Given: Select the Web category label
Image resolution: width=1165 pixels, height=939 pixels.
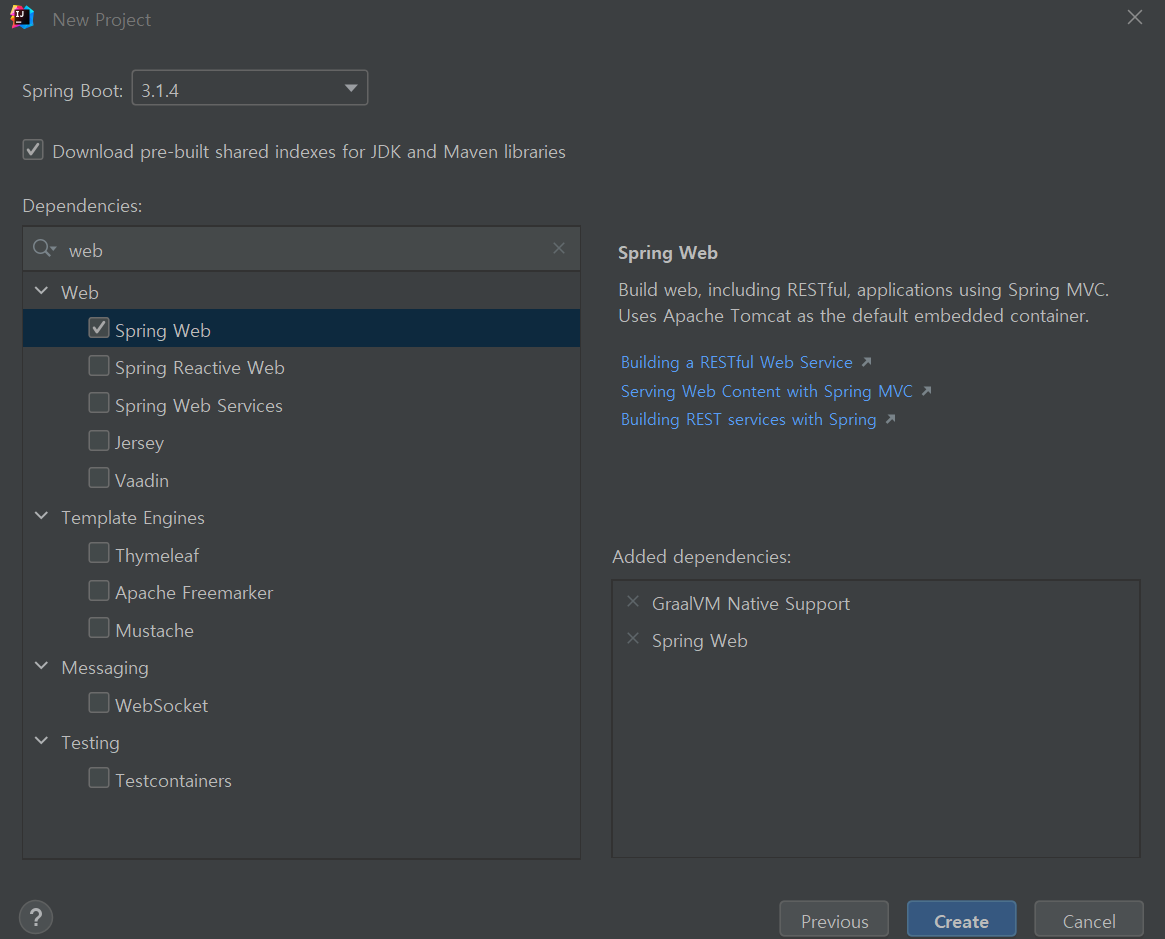Looking at the screenshot, I should tap(79, 293).
